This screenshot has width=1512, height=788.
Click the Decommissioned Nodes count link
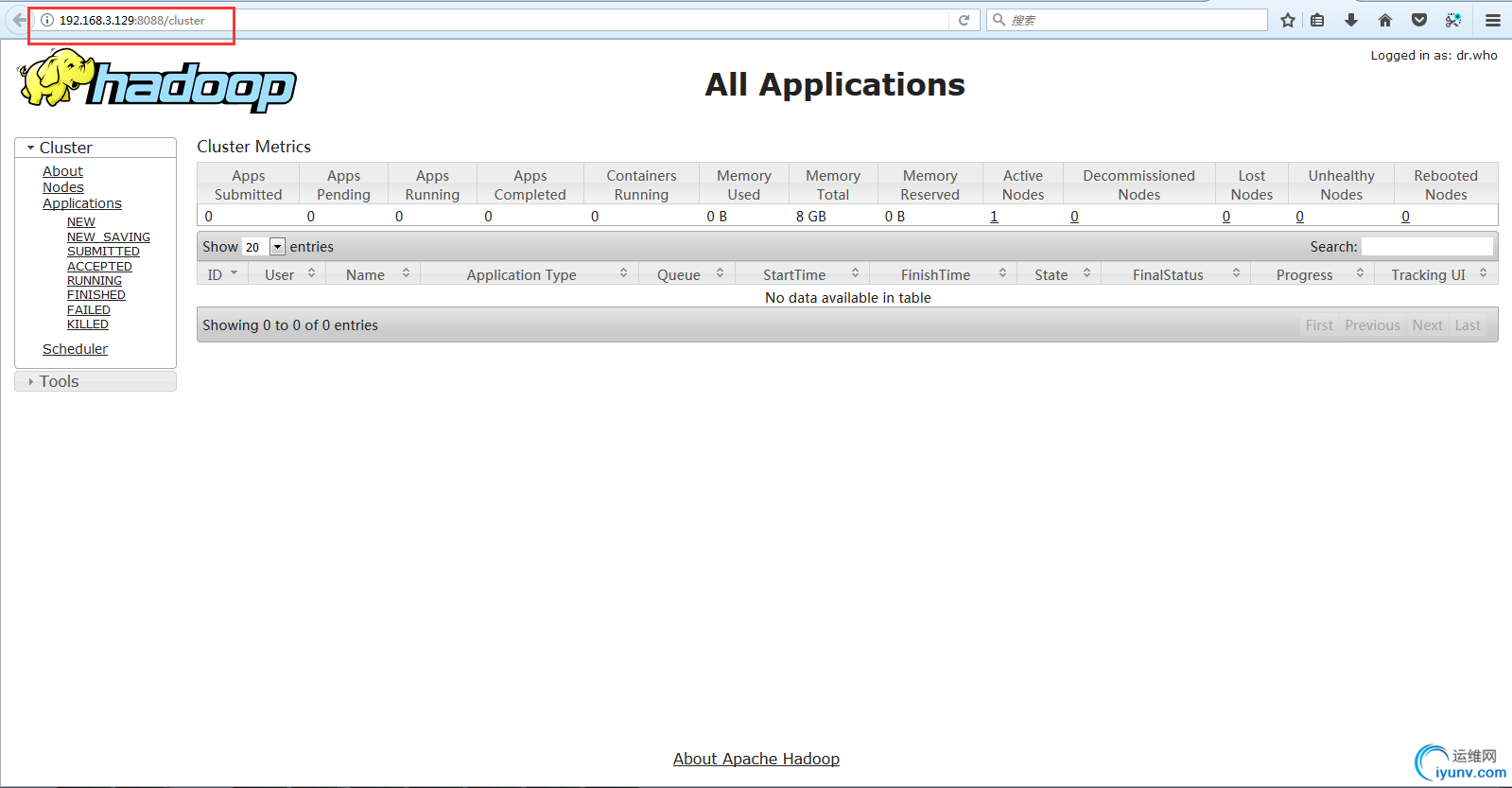[x=1074, y=217]
